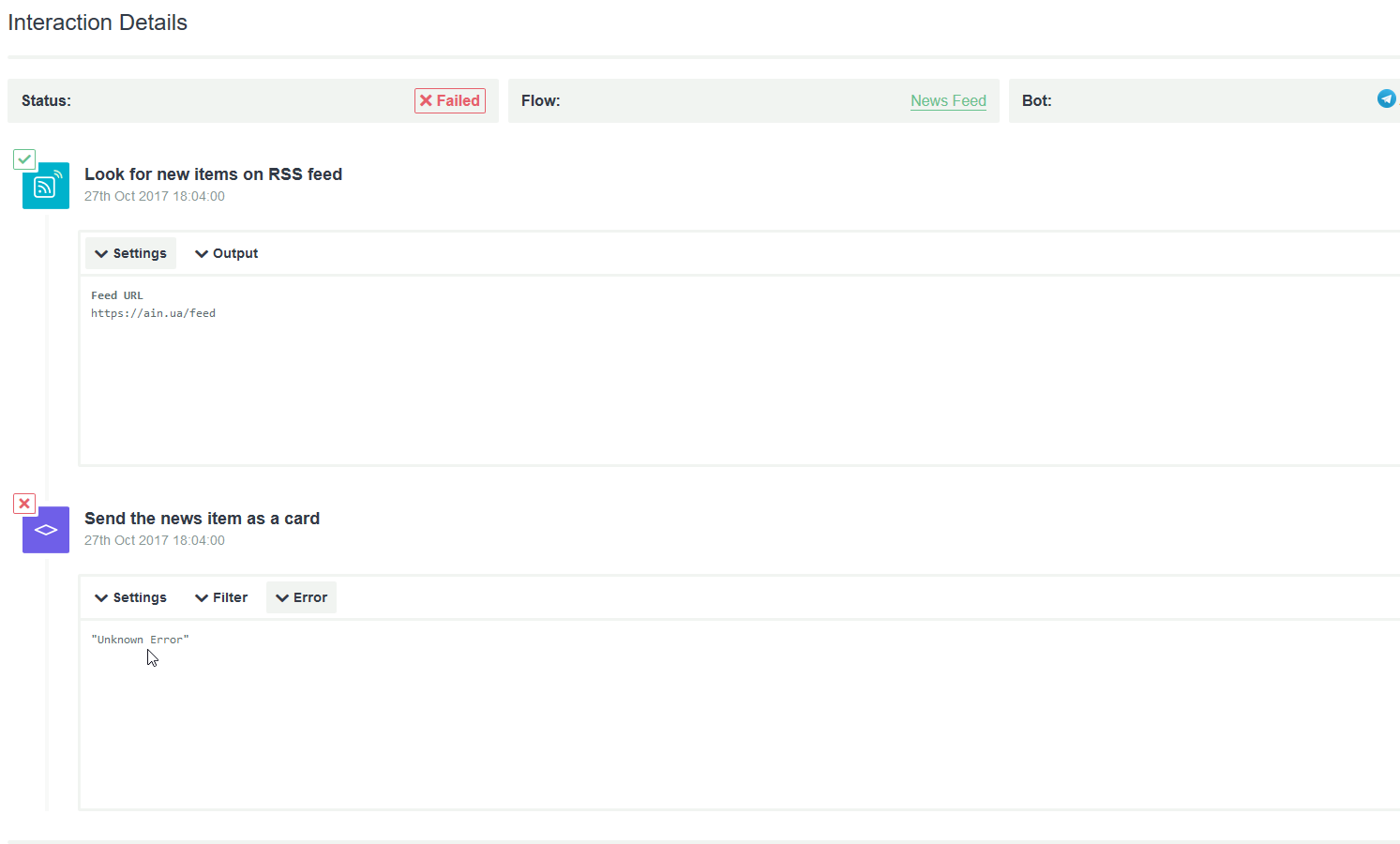Expand Filter under Send news card step

point(221,597)
